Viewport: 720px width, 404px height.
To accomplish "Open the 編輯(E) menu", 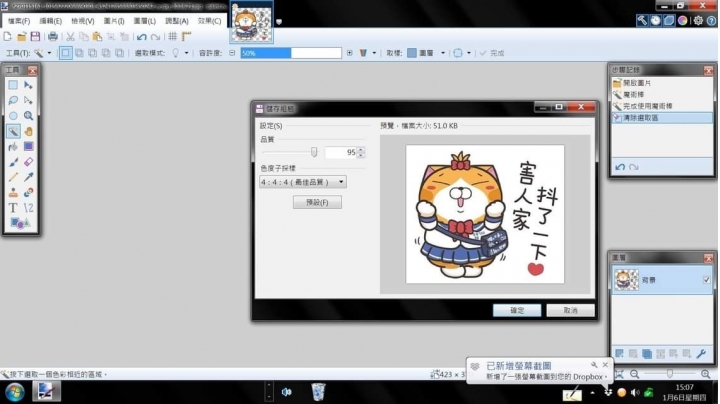I will coord(51,21).
